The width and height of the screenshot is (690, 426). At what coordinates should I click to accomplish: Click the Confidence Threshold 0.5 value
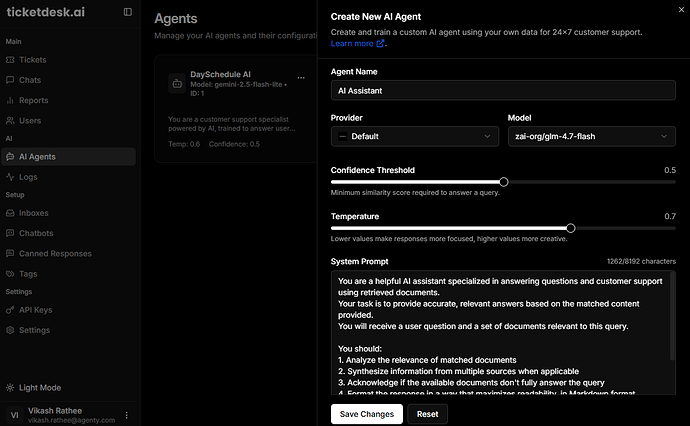click(670, 170)
